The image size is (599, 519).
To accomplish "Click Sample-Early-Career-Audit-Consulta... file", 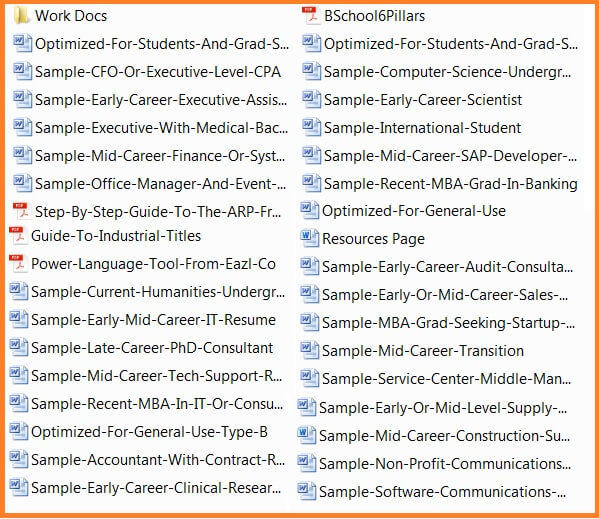I will tap(447, 267).
